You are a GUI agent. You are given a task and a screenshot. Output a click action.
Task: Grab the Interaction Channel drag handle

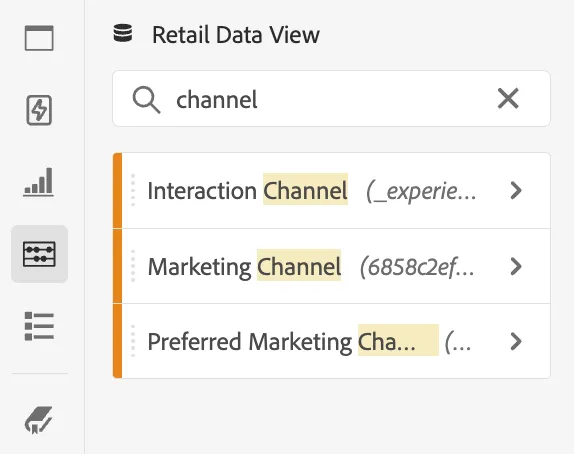[133, 190]
